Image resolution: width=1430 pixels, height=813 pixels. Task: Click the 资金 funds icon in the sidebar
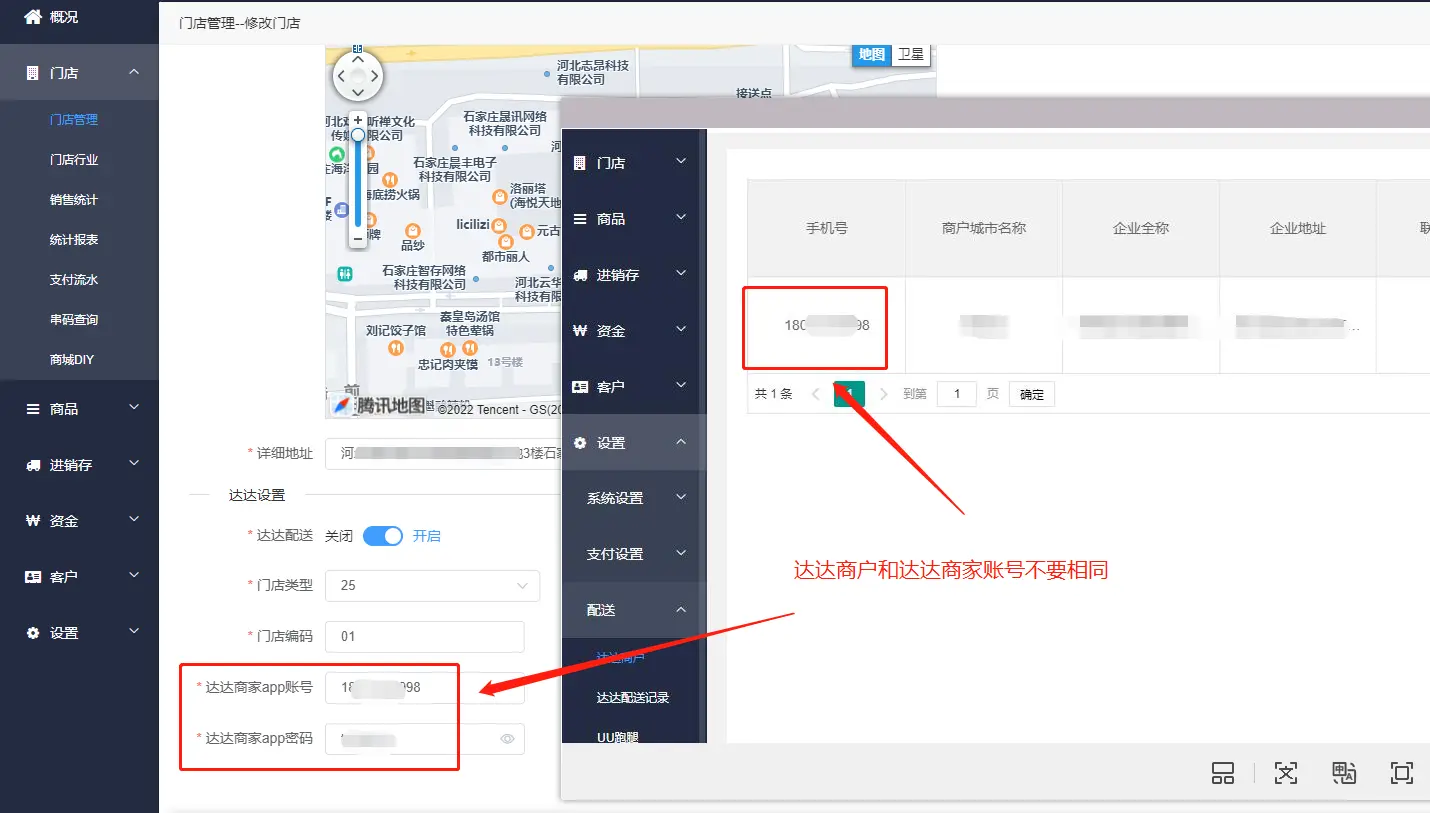point(31,520)
